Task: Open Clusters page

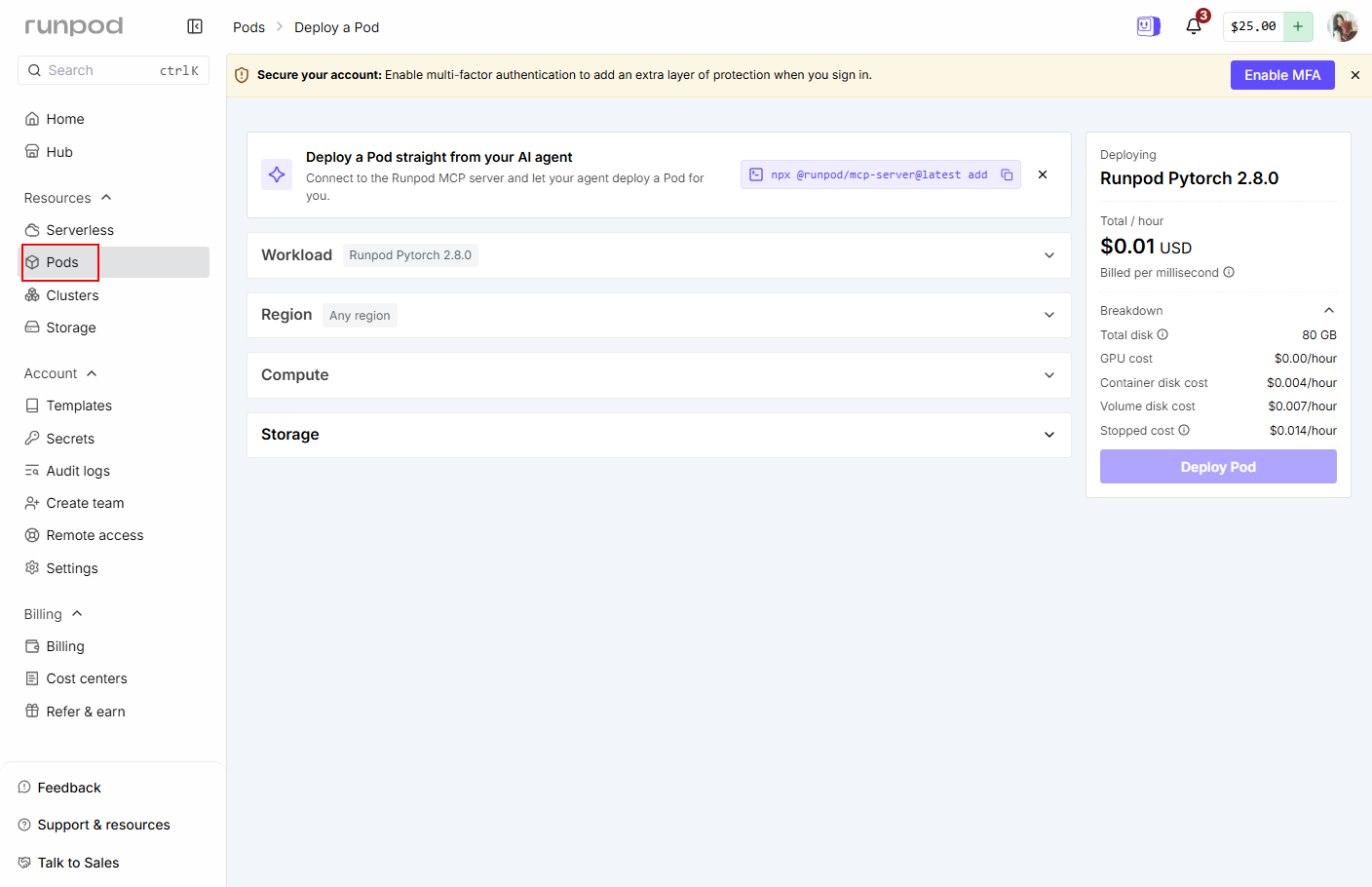Action: click(x=114, y=295)
